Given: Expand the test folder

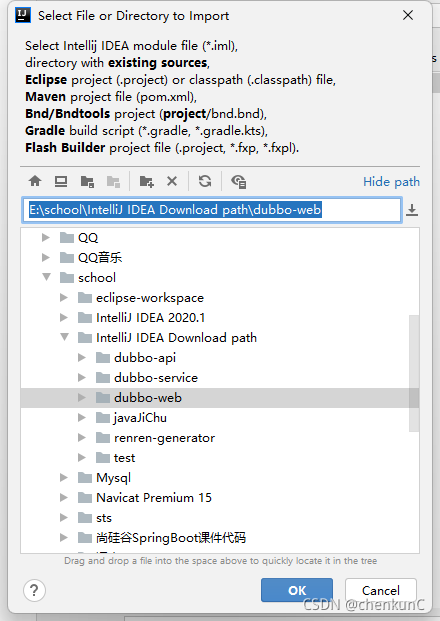Looking at the screenshot, I should [82, 457].
